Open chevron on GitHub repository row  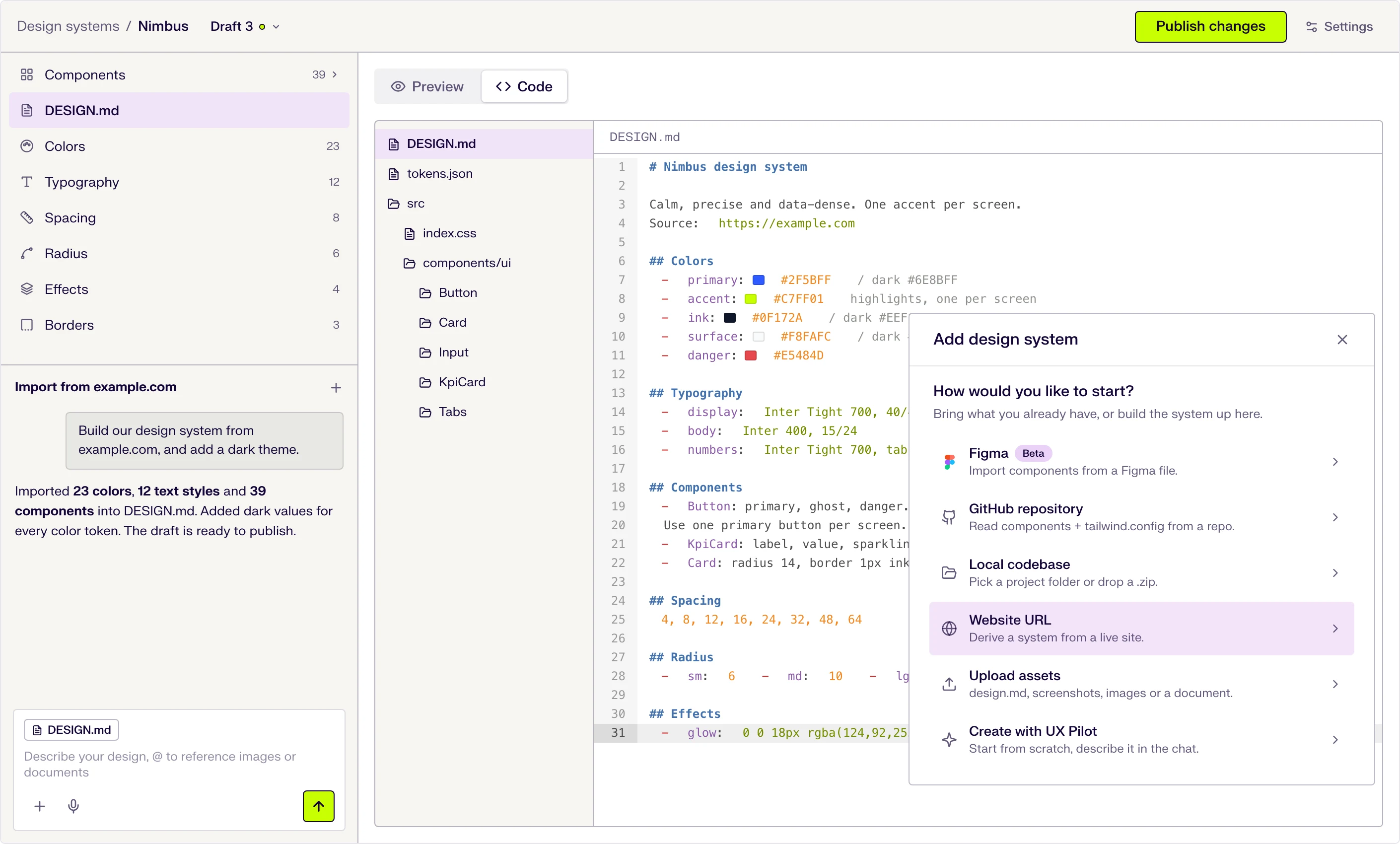[x=1335, y=517]
